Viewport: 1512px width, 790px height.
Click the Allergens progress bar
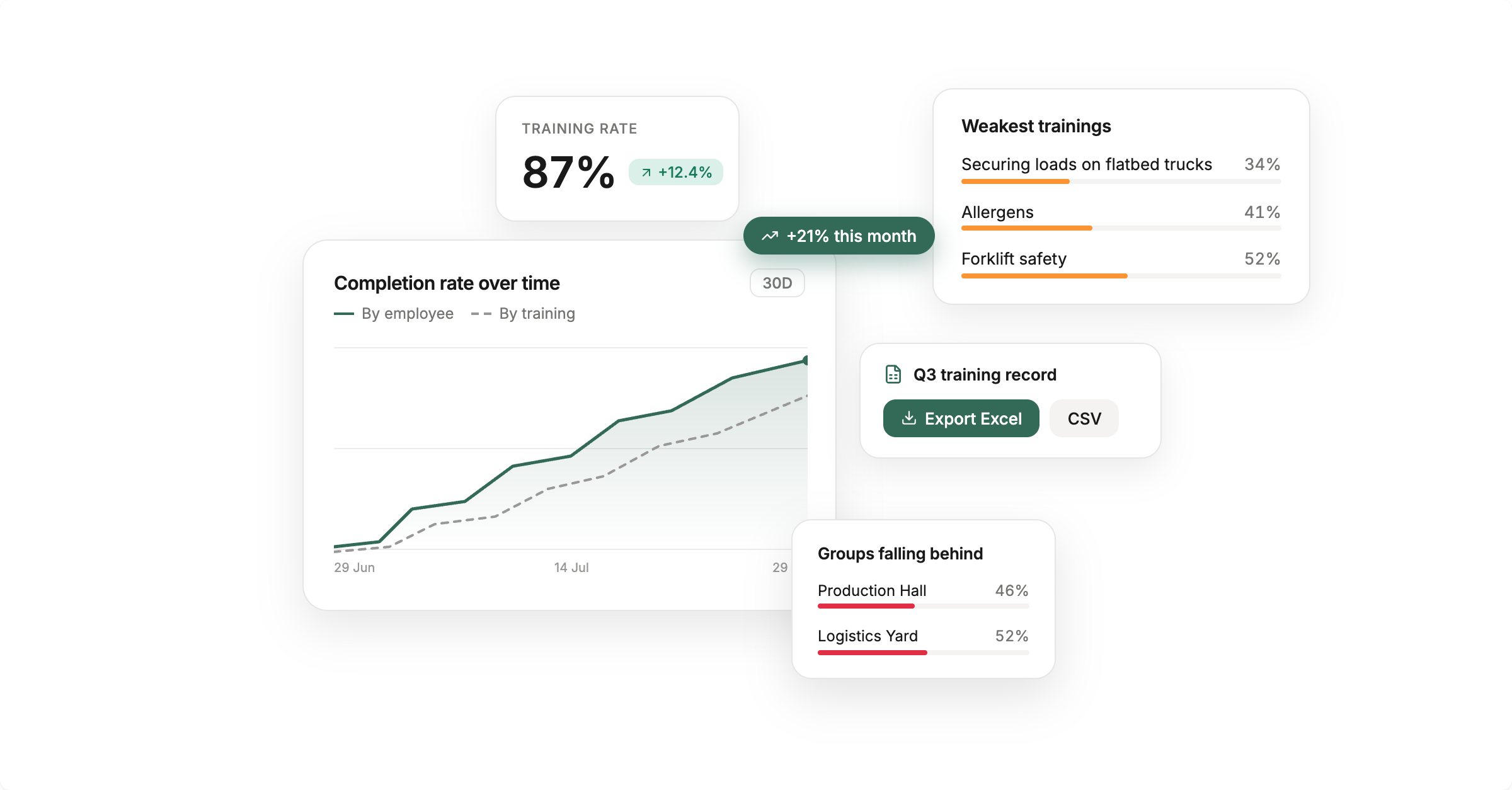pyautogui.click(x=1121, y=228)
